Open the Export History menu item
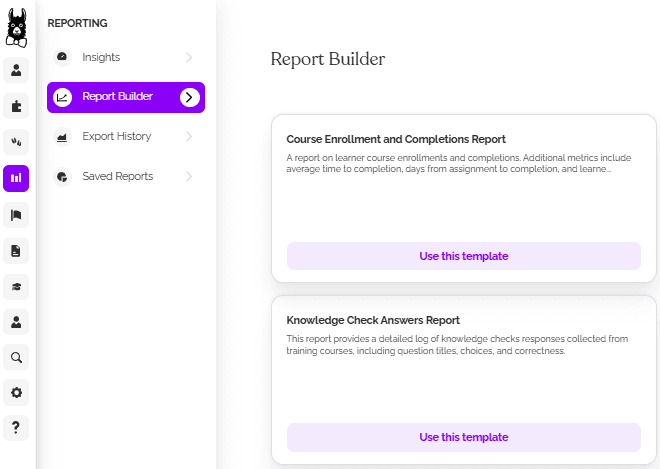 (126, 136)
